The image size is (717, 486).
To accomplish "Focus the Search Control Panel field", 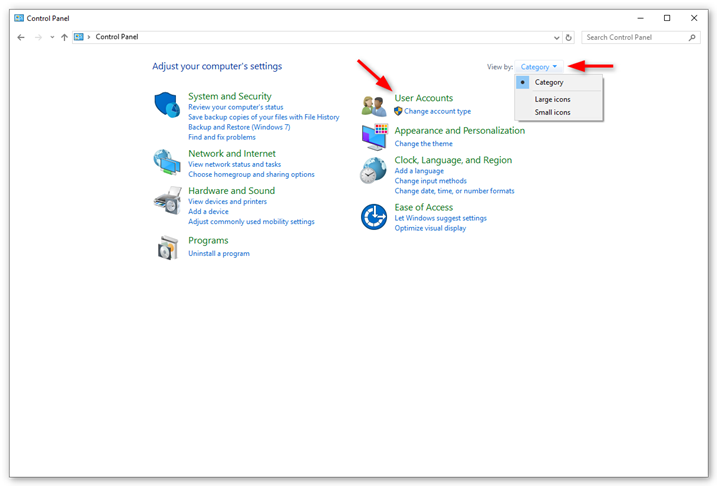I will (640, 37).
